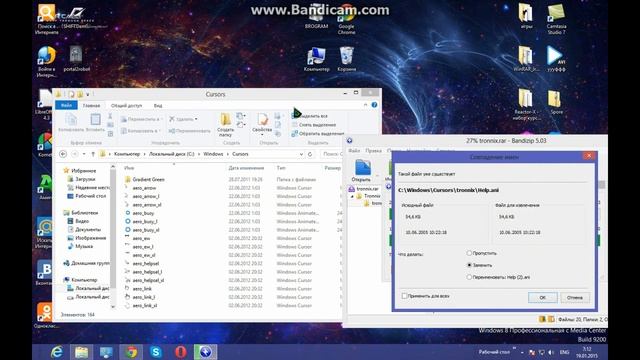Click the File Explorer taskbar icon

(x=82, y=352)
